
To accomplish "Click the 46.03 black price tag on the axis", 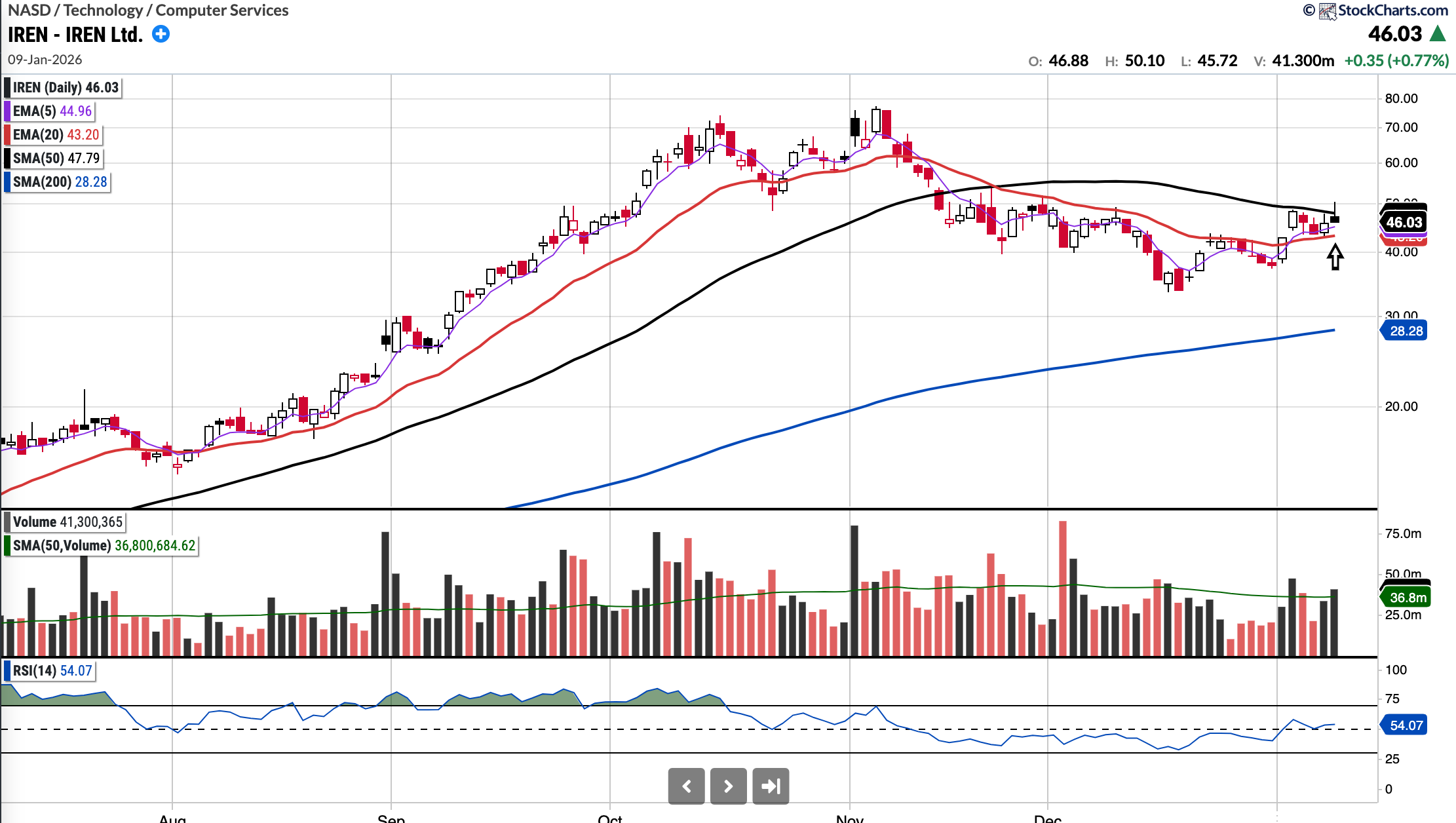I will 1404,222.
